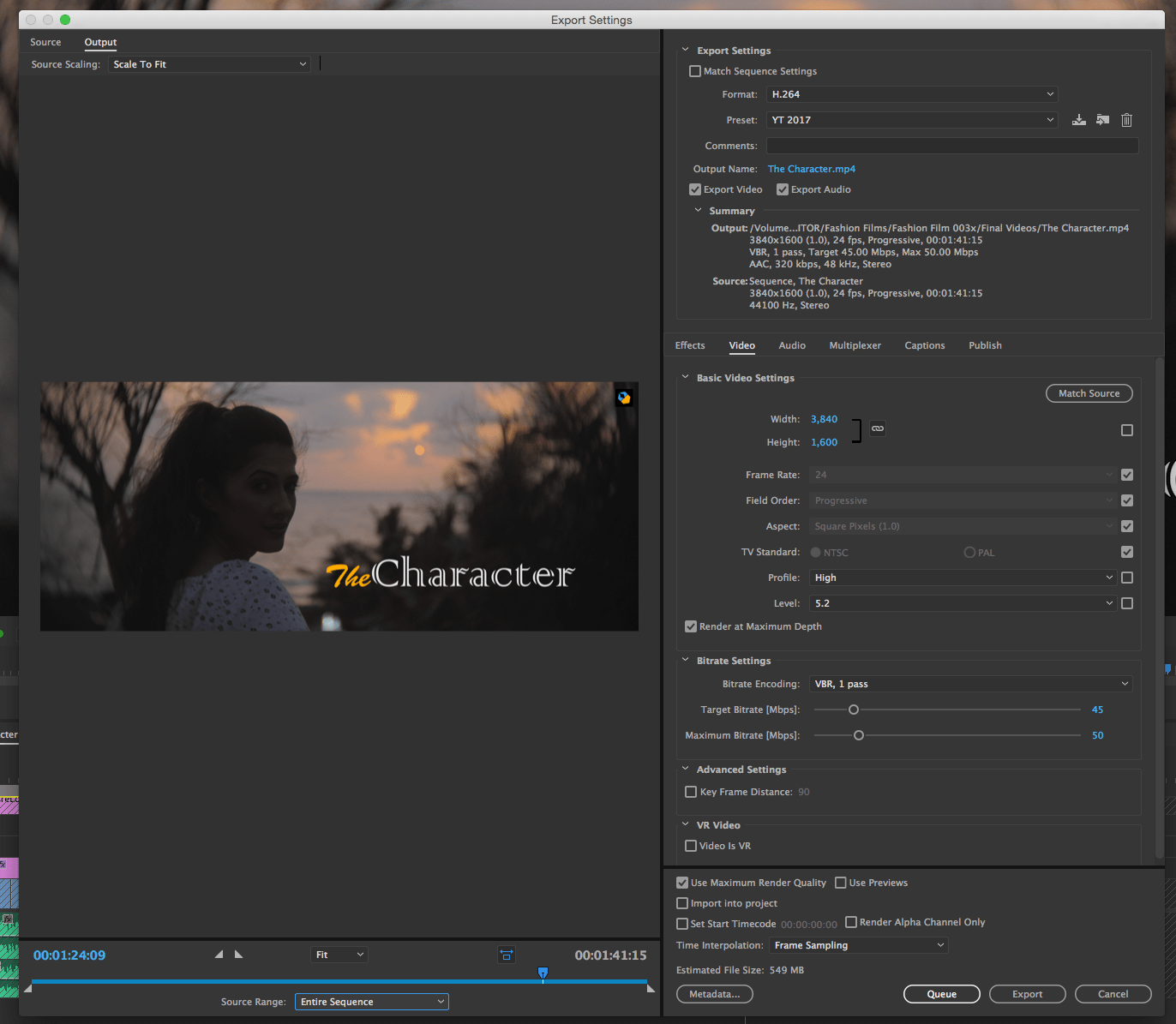The width and height of the screenshot is (1176, 1024).
Task: Click the Aspect Ratio Correction icon
Action: [507, 955]
